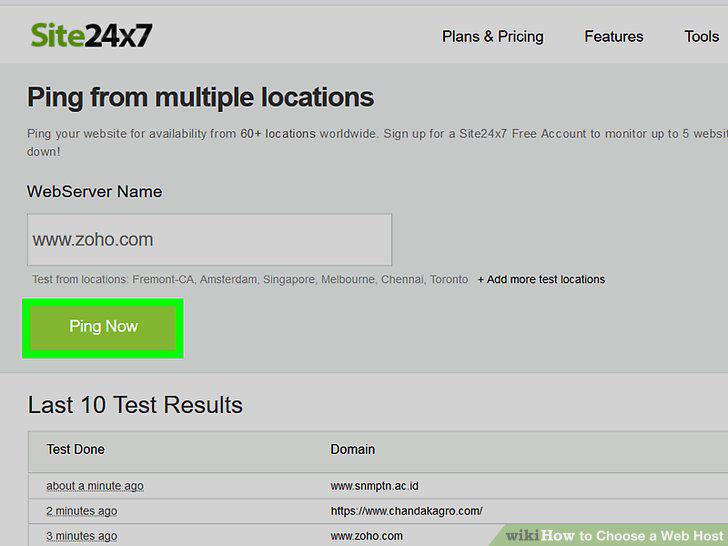Viewport: 728px width, 546px height.
Task: Click the 'Last 10 Test Results' heading
Action: [135, 405]
